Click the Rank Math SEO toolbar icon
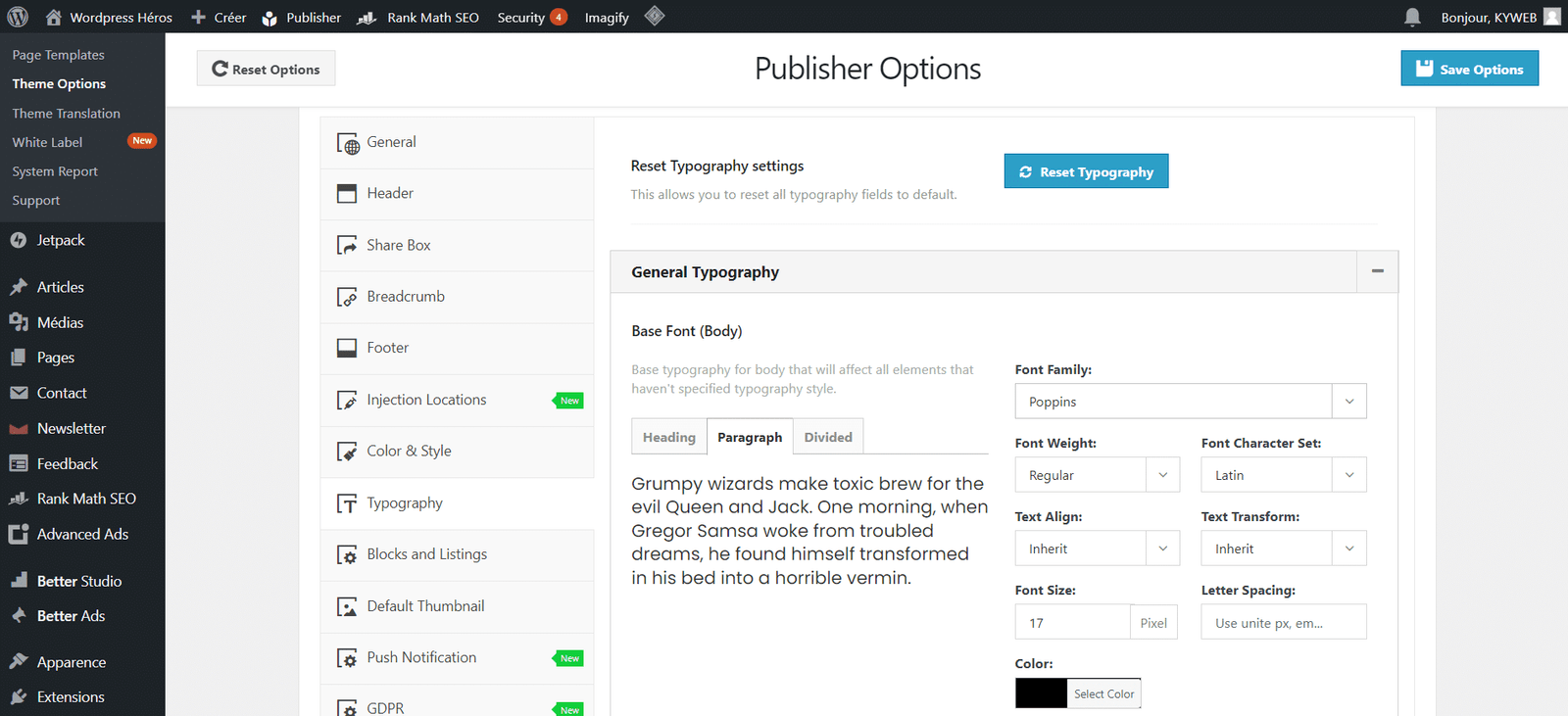 [x=367, y=18]
